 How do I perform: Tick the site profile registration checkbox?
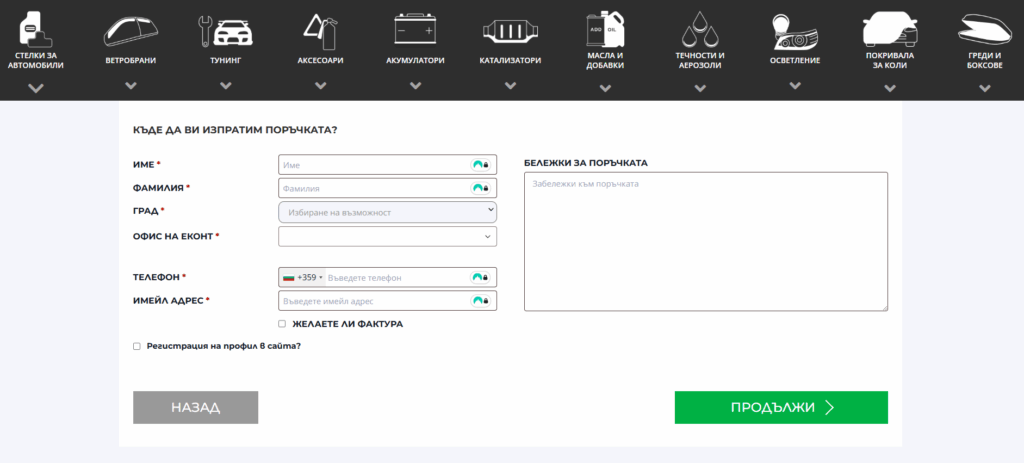point(137,346)
